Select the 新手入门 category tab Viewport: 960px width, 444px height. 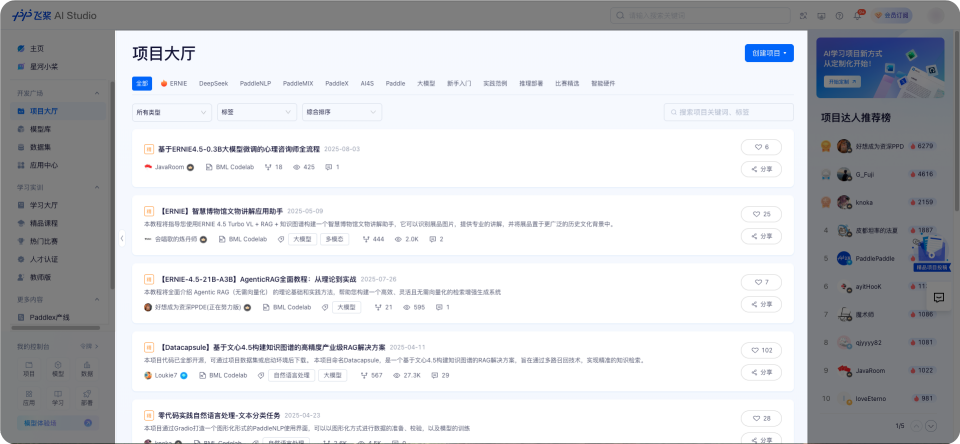pos(459,83)
